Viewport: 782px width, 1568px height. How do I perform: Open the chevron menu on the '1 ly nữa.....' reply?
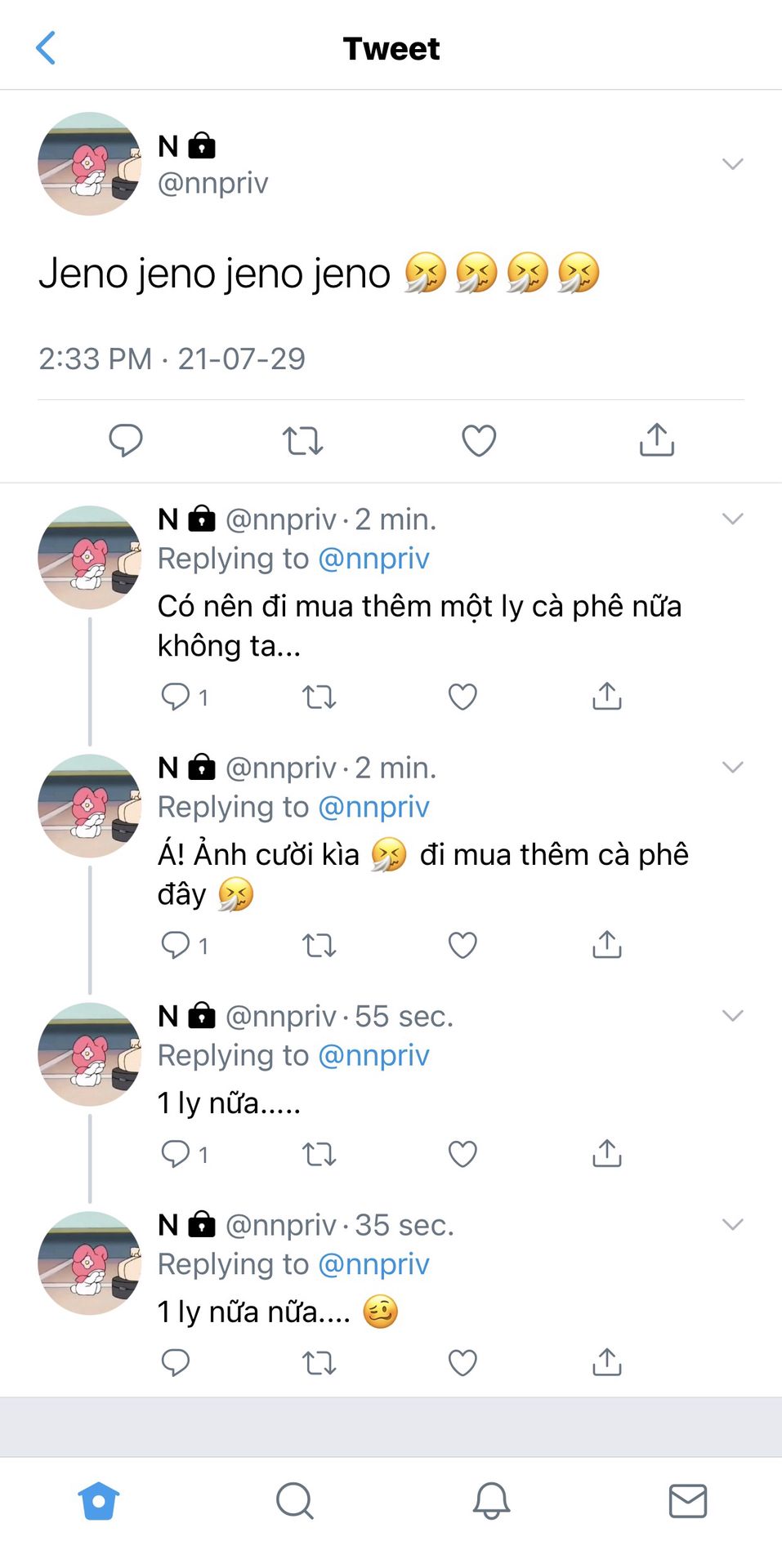(732, 1015)
